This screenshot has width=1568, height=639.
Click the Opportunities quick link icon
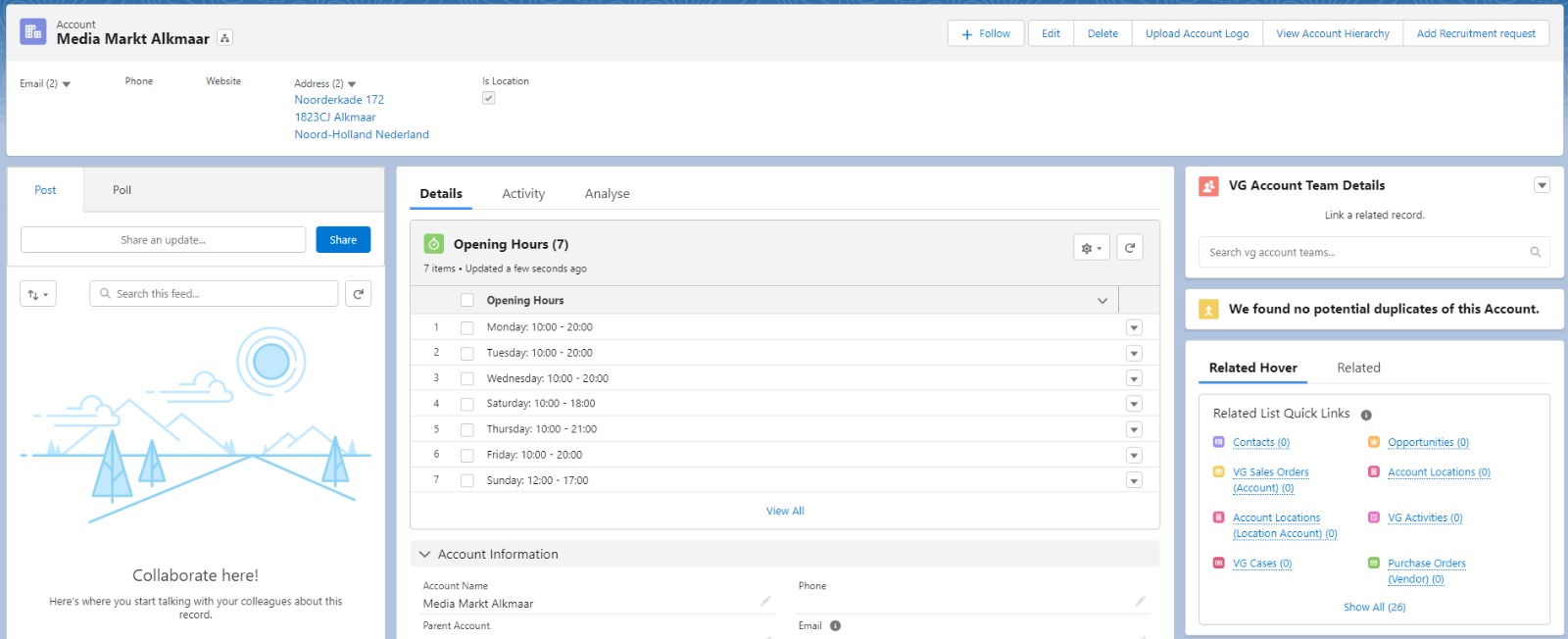coord(1374,442)
